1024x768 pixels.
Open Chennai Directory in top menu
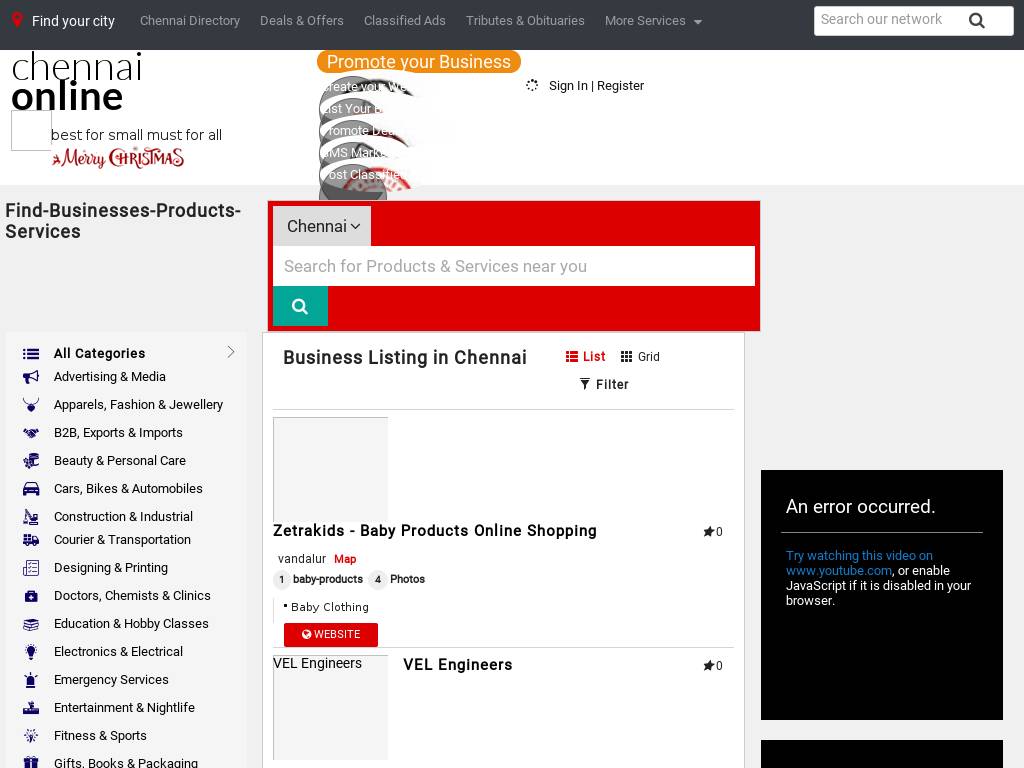tap(190, 21)
